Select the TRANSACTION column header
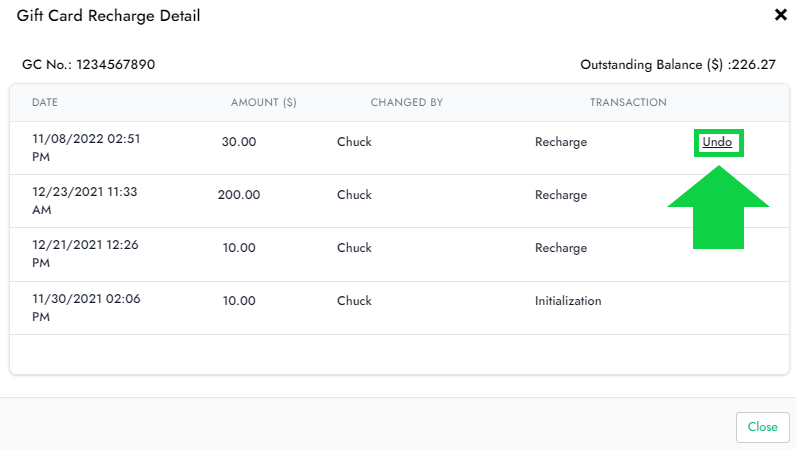 pos(628,102)
